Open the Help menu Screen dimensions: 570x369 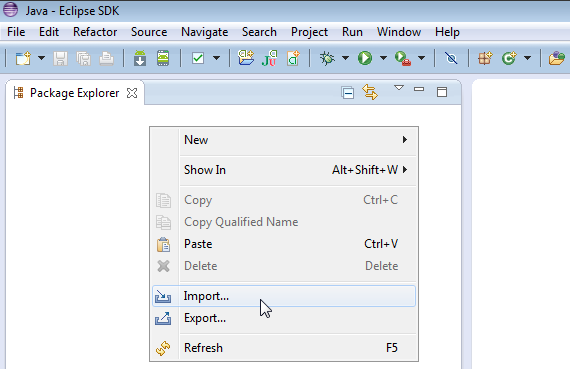coord(447,32)
